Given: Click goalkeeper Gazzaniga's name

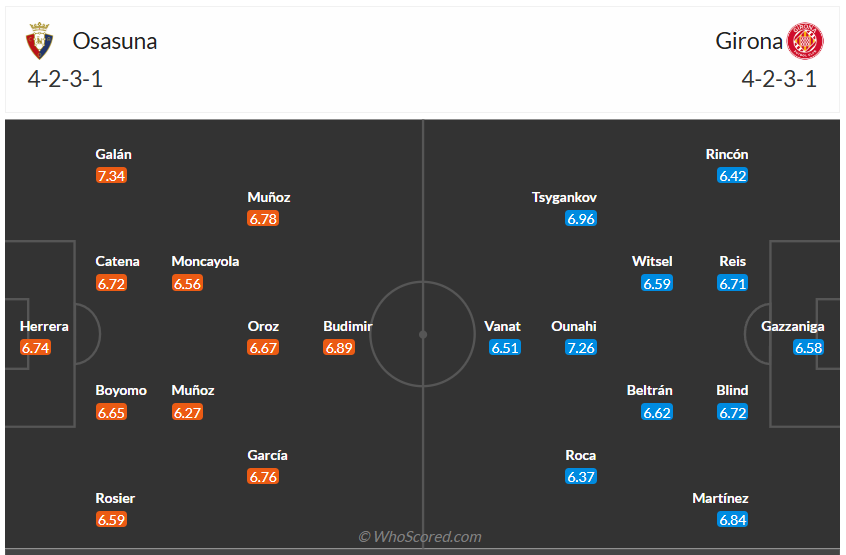Looking at the screenshot, I should click(793, 326).
